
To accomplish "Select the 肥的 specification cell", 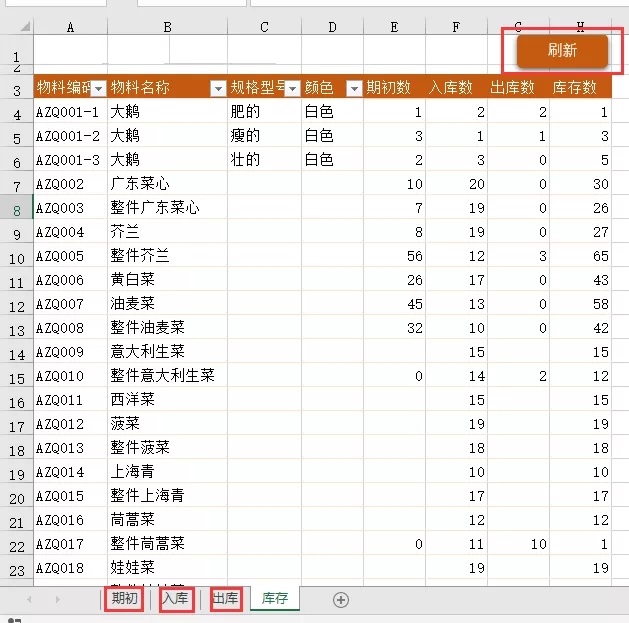I will pos(264,111).
